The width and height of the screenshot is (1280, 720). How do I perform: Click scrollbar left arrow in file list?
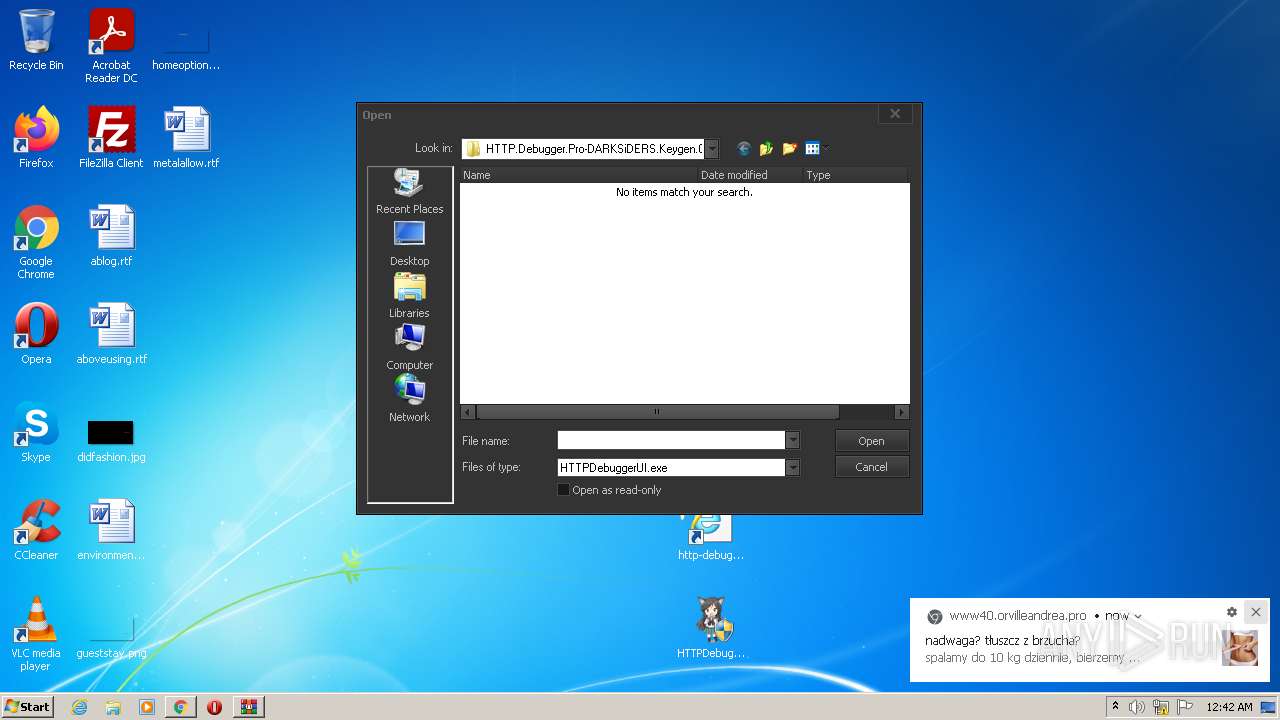coord(467,412)
